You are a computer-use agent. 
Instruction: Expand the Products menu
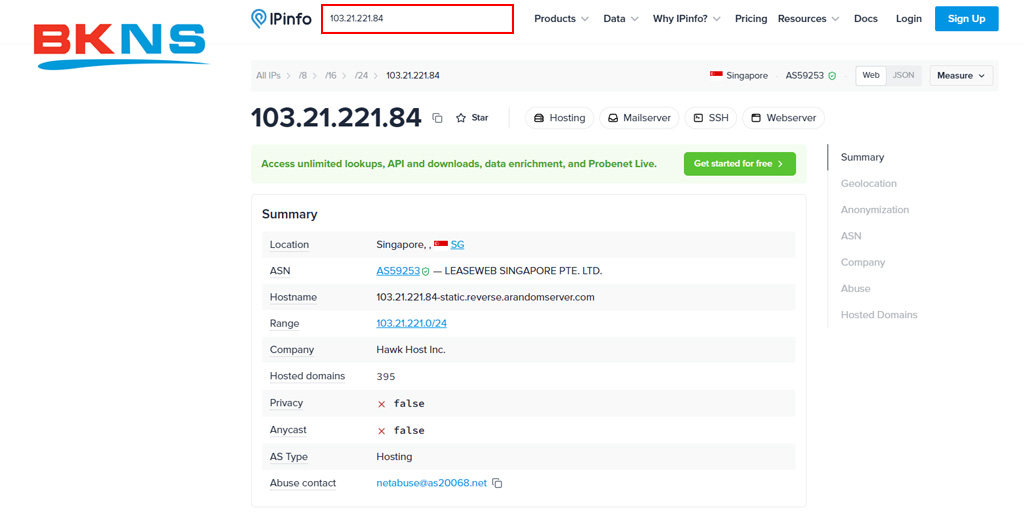coord(561,19)
